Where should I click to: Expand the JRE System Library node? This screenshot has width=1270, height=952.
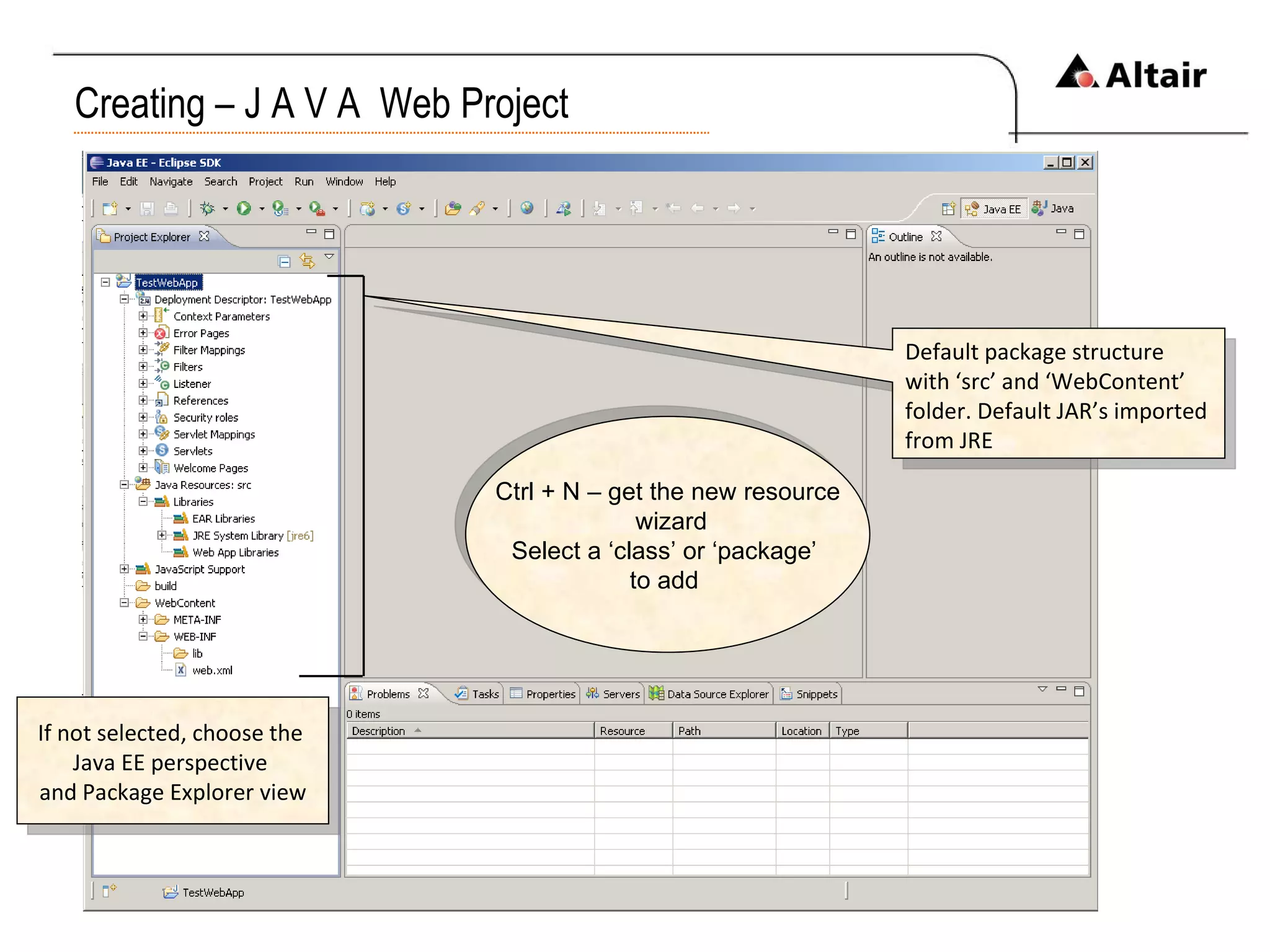tap(162, 535)
